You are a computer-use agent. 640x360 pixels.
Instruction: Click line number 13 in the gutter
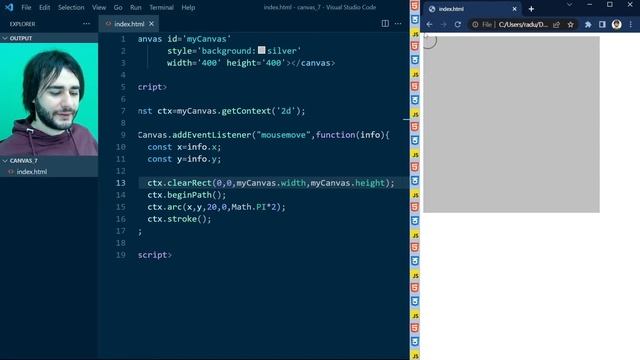tap(120, 183)
